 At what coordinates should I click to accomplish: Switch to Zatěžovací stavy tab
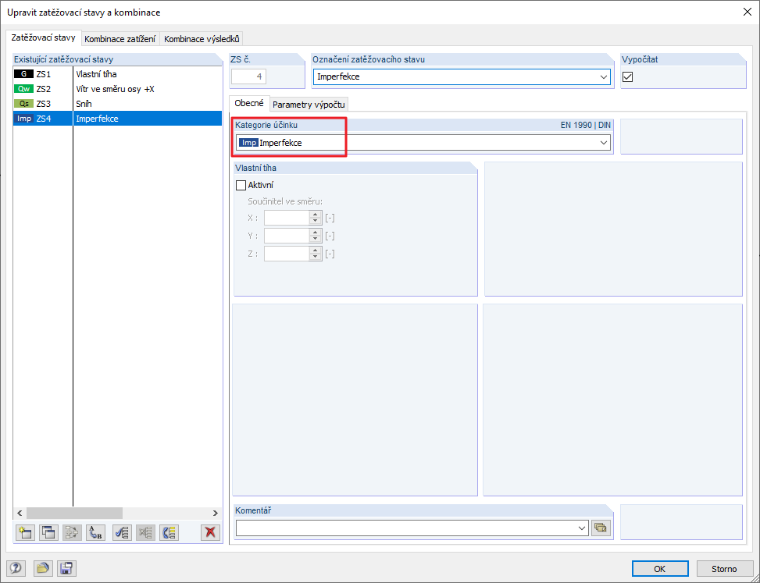click(43, 38)
